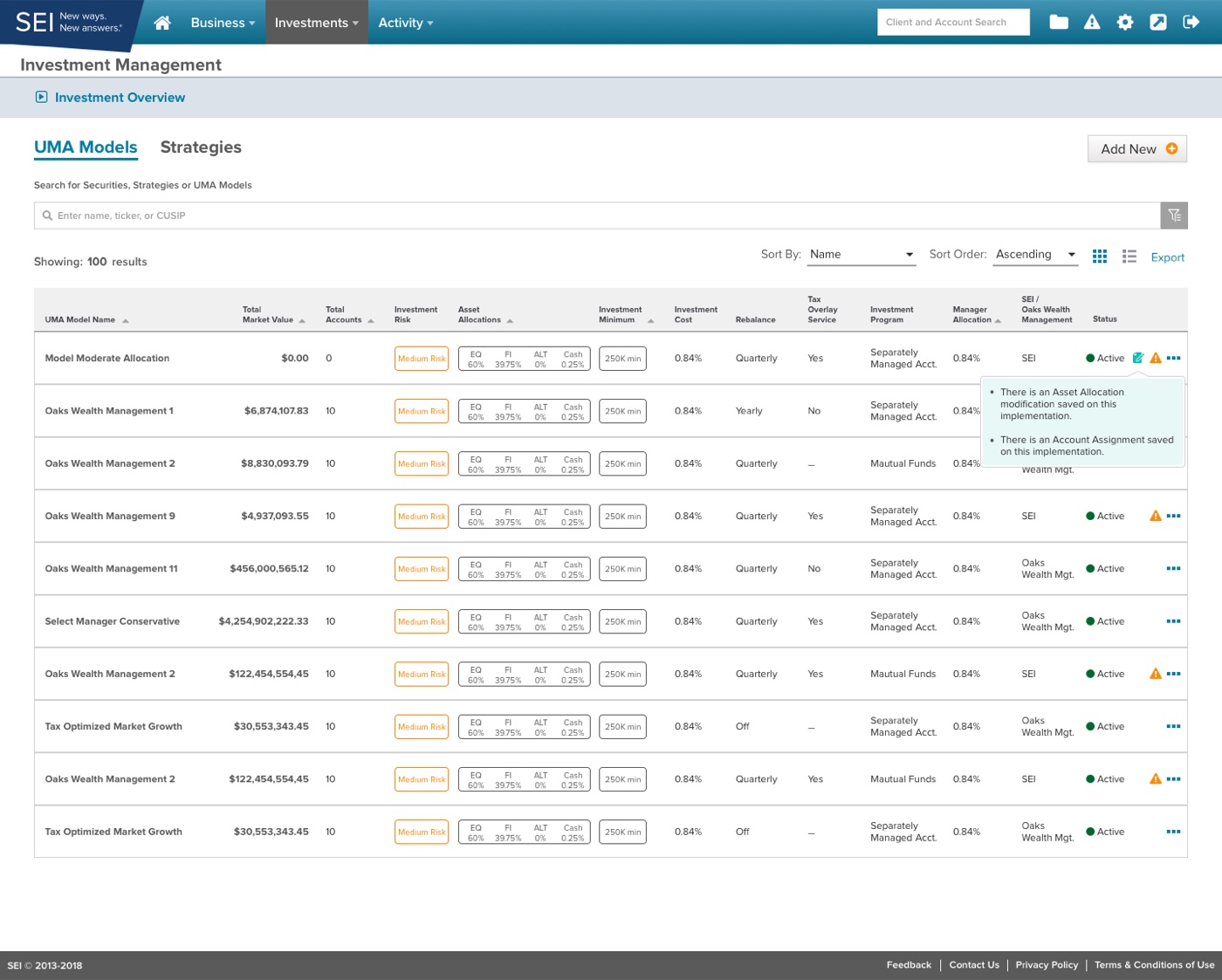Go to the Home icon

(162, 23)
